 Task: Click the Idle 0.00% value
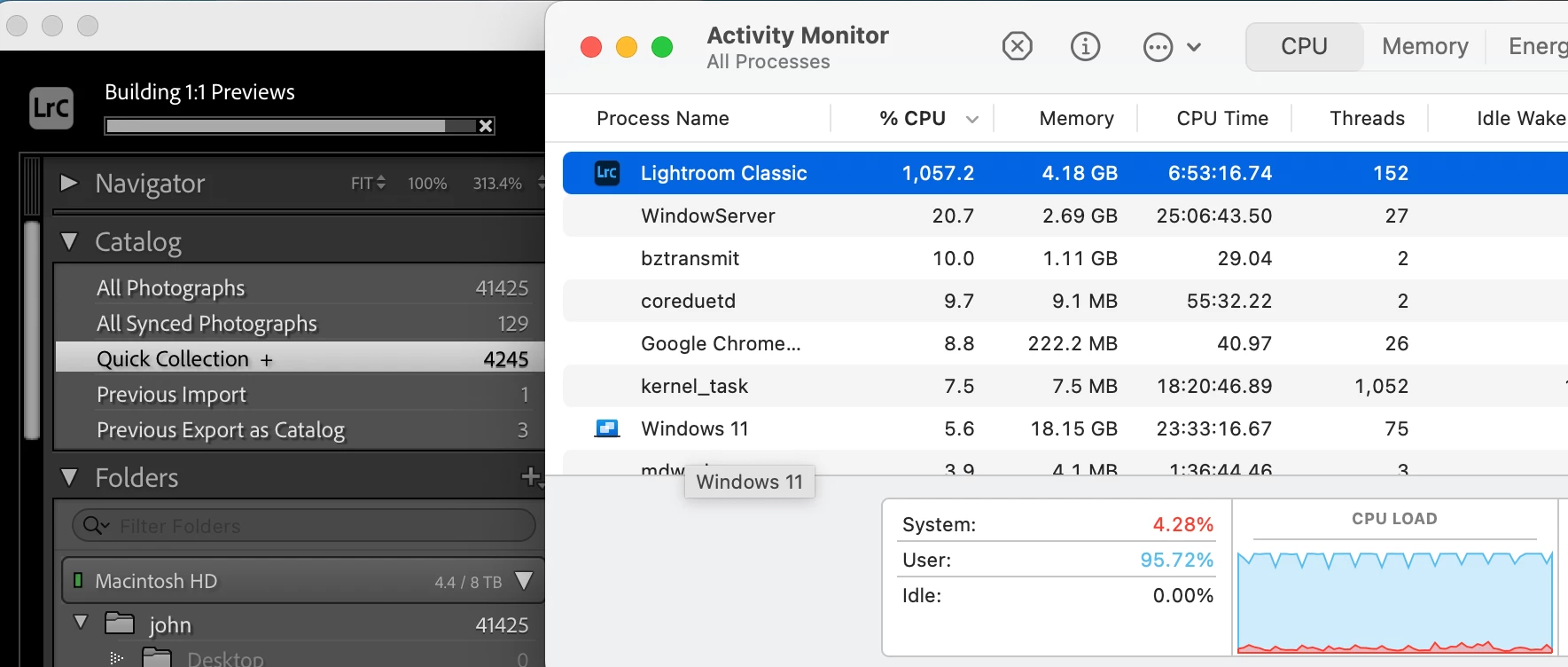point(1182,595)
